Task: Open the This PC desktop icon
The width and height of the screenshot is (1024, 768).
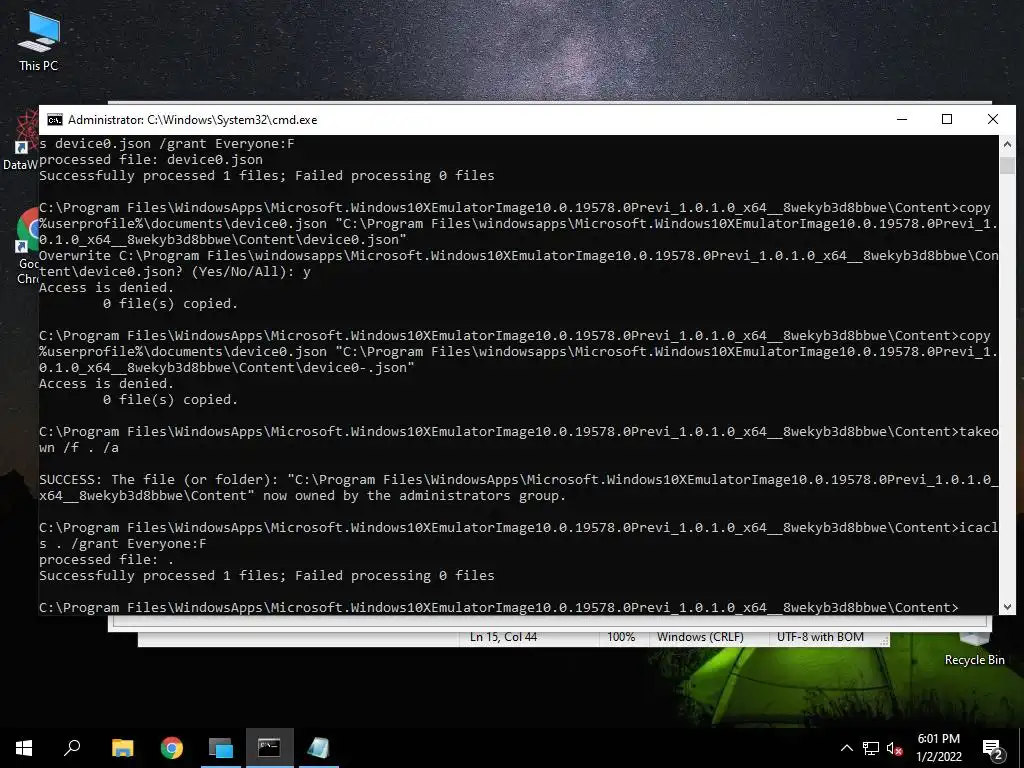Action: click(39, 41)
